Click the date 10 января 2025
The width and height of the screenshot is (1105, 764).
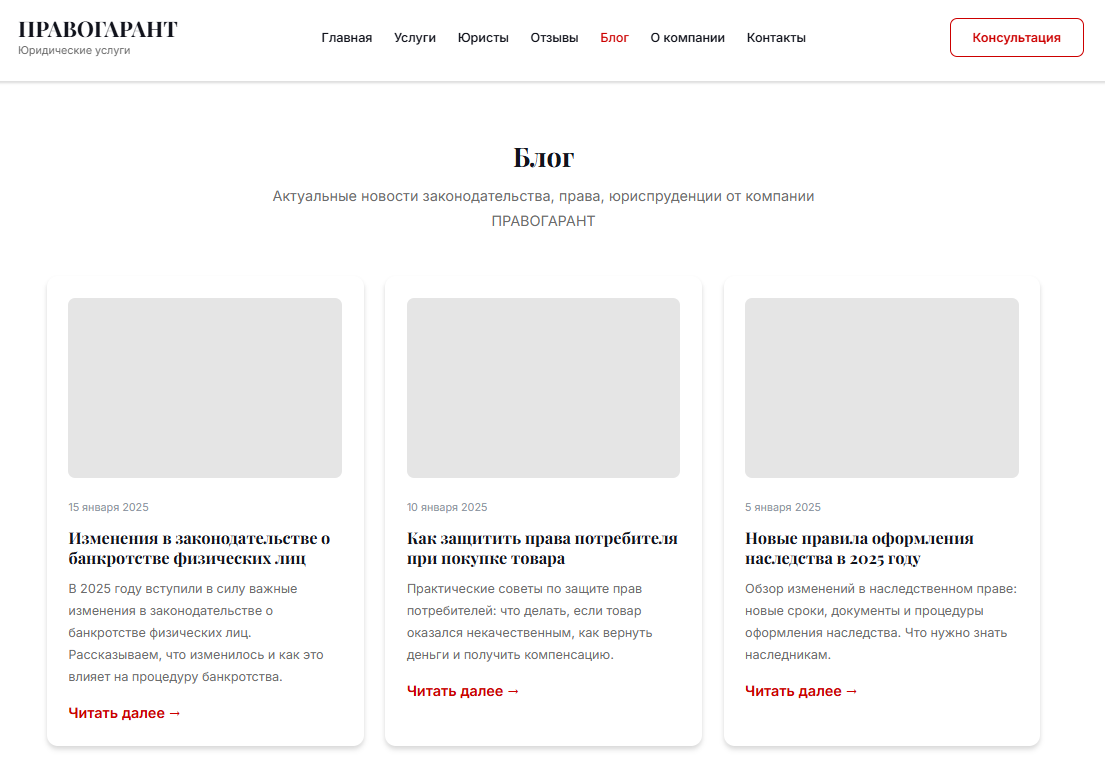click(x=447, y=507)
